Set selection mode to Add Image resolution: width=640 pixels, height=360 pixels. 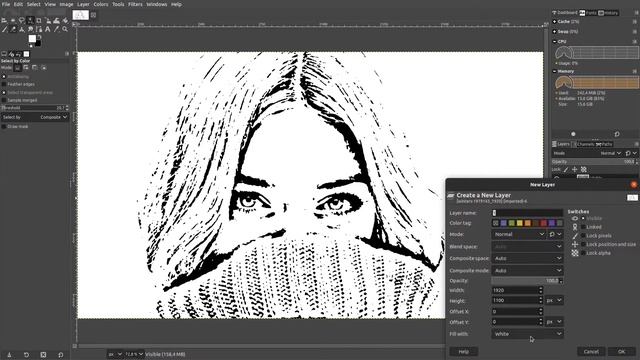pos(26,68)
